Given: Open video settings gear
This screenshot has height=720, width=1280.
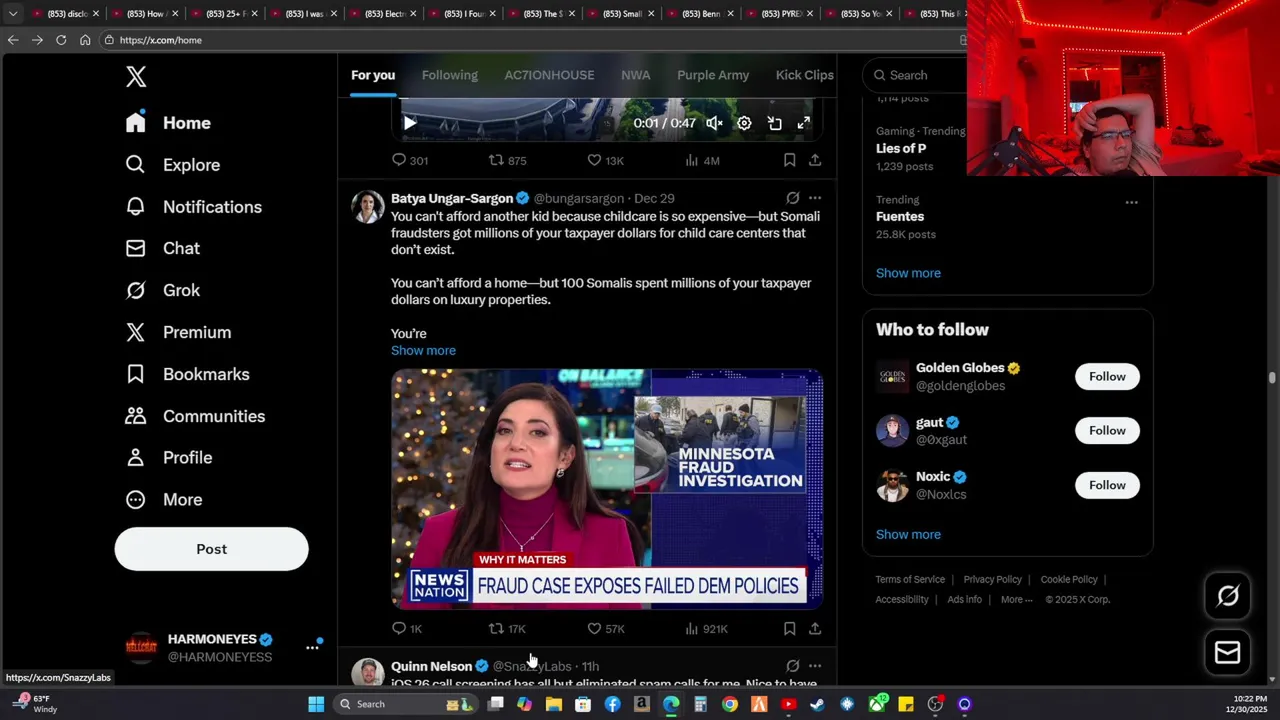Looking at the screenshot, I should (744, 123).
